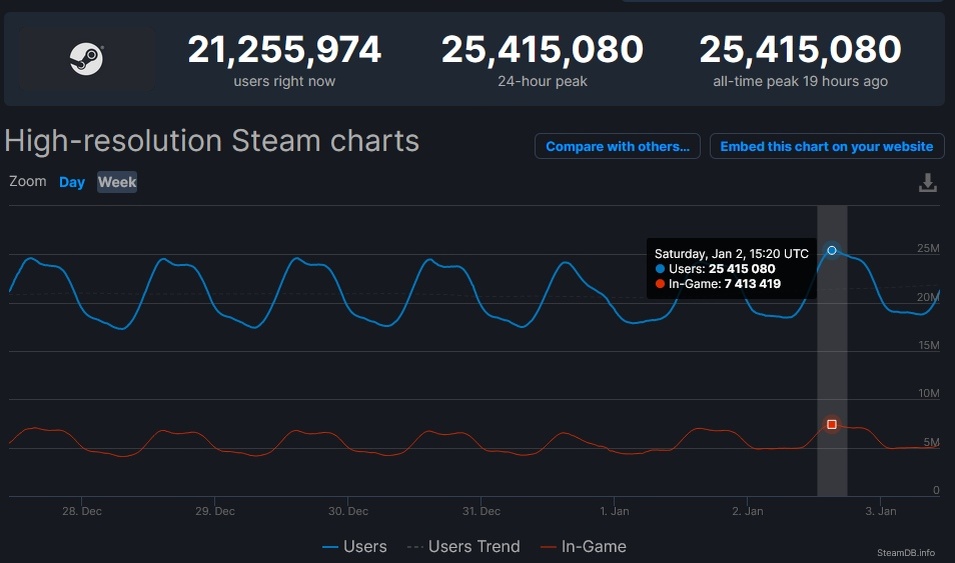The height and width of the screenshot is (563, 955).
Task: Click the 25M y-axis label
Action: click(928, 248)
